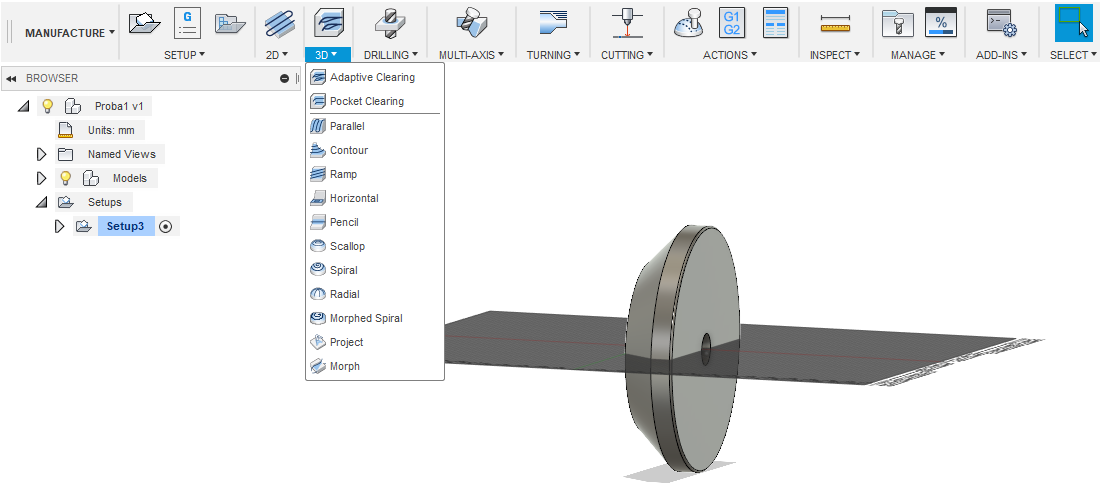The image size is (1100, 500).
Task: Open the MULTI-AXIS dropdown label
Action: [x=471, y=55]
